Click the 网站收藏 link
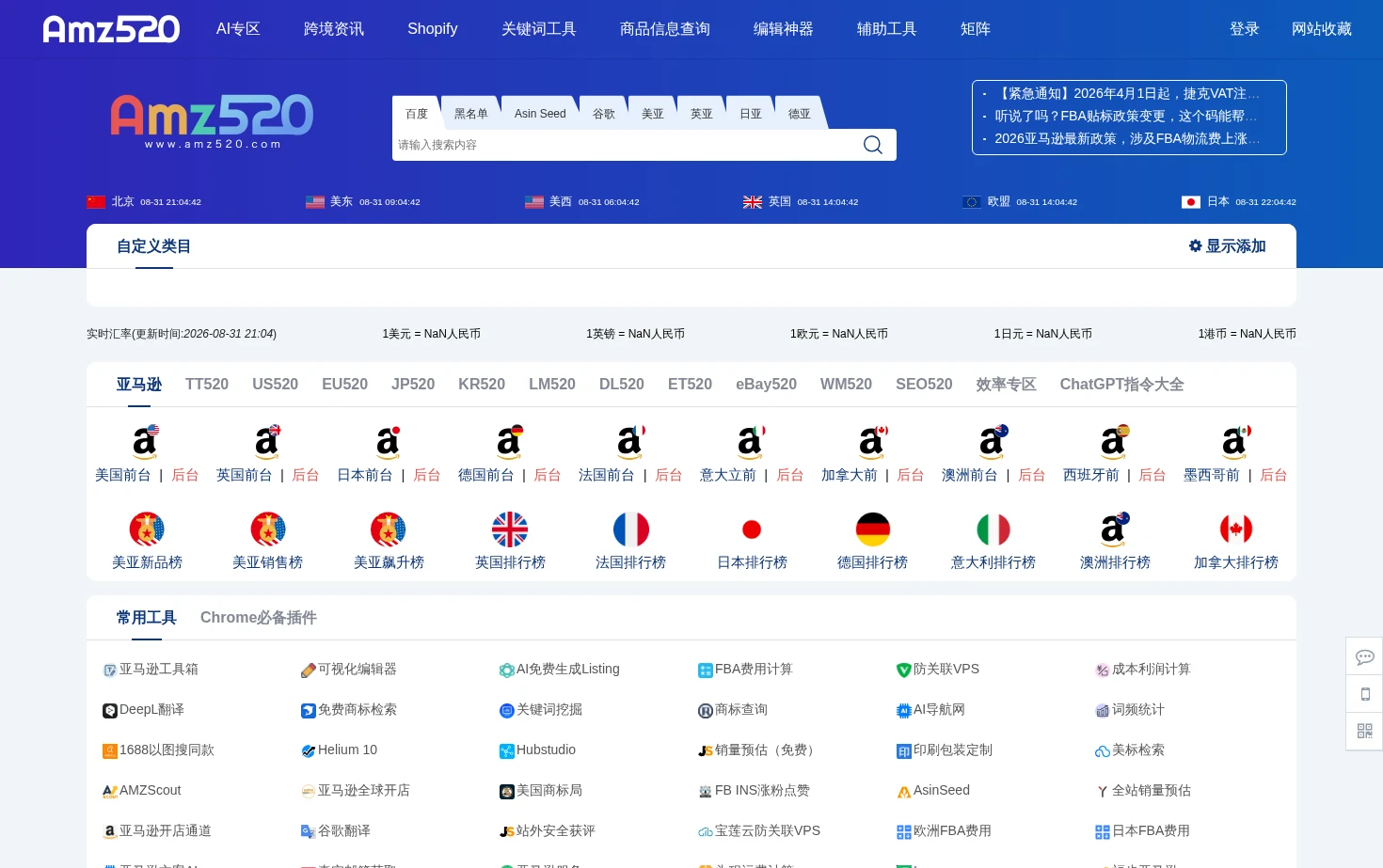The height and width of the screenshot is (868, 1383). click(1322, 29)
